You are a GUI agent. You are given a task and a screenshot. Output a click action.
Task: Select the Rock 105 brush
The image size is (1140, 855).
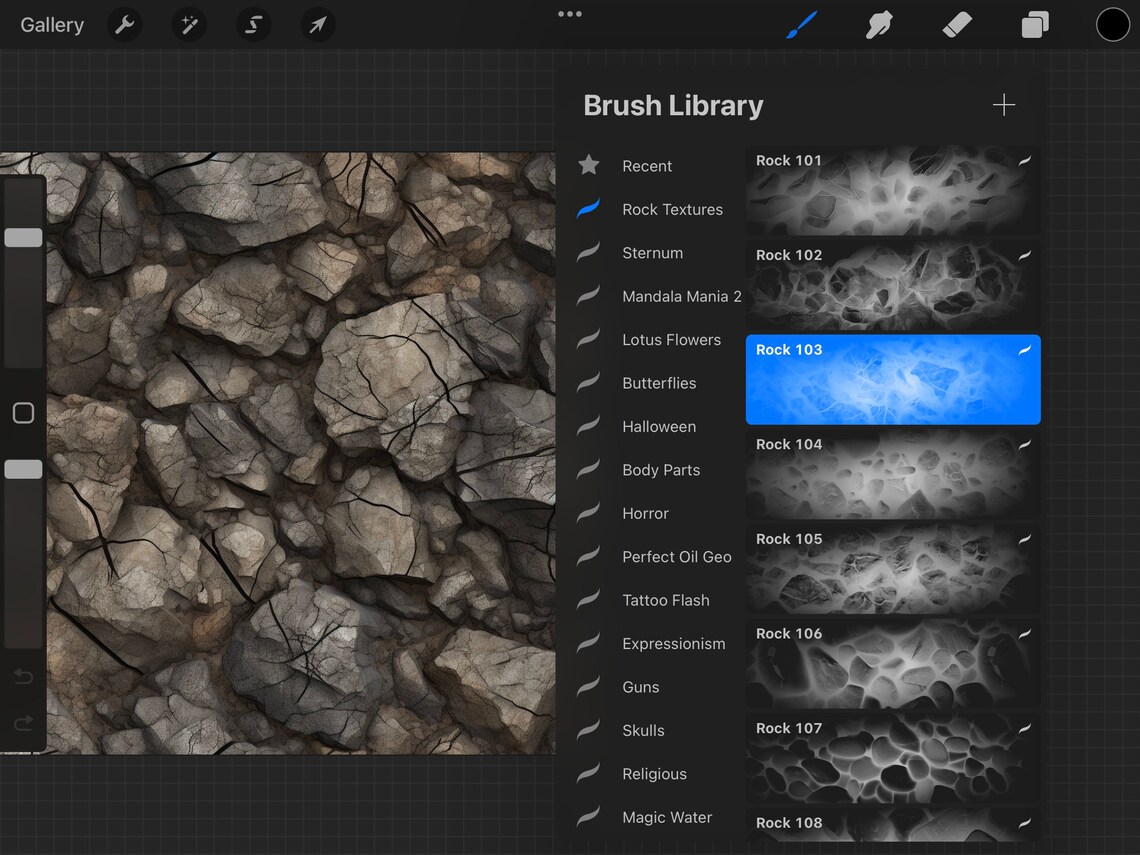893,569
